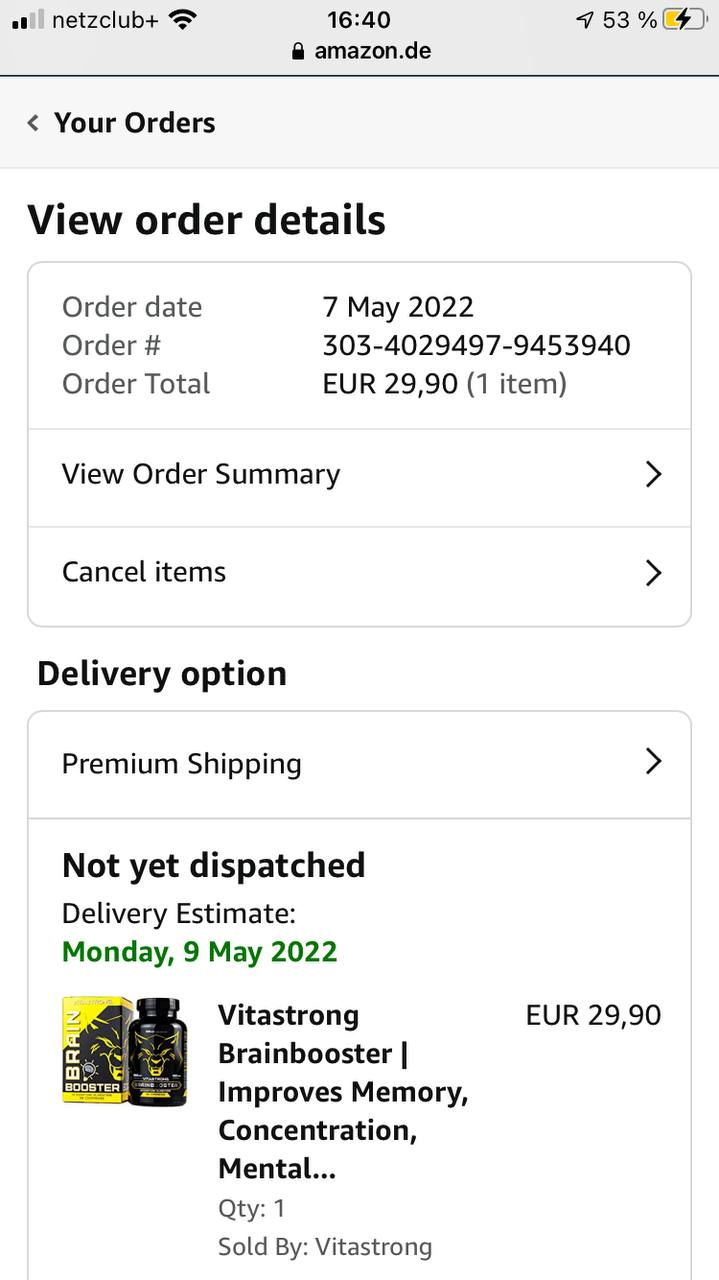Tap the Monday, 9 May 2022 delivery estimate
Viewport: 719px width, 1280px height.
pyautogui.click(x=200, y=951)
